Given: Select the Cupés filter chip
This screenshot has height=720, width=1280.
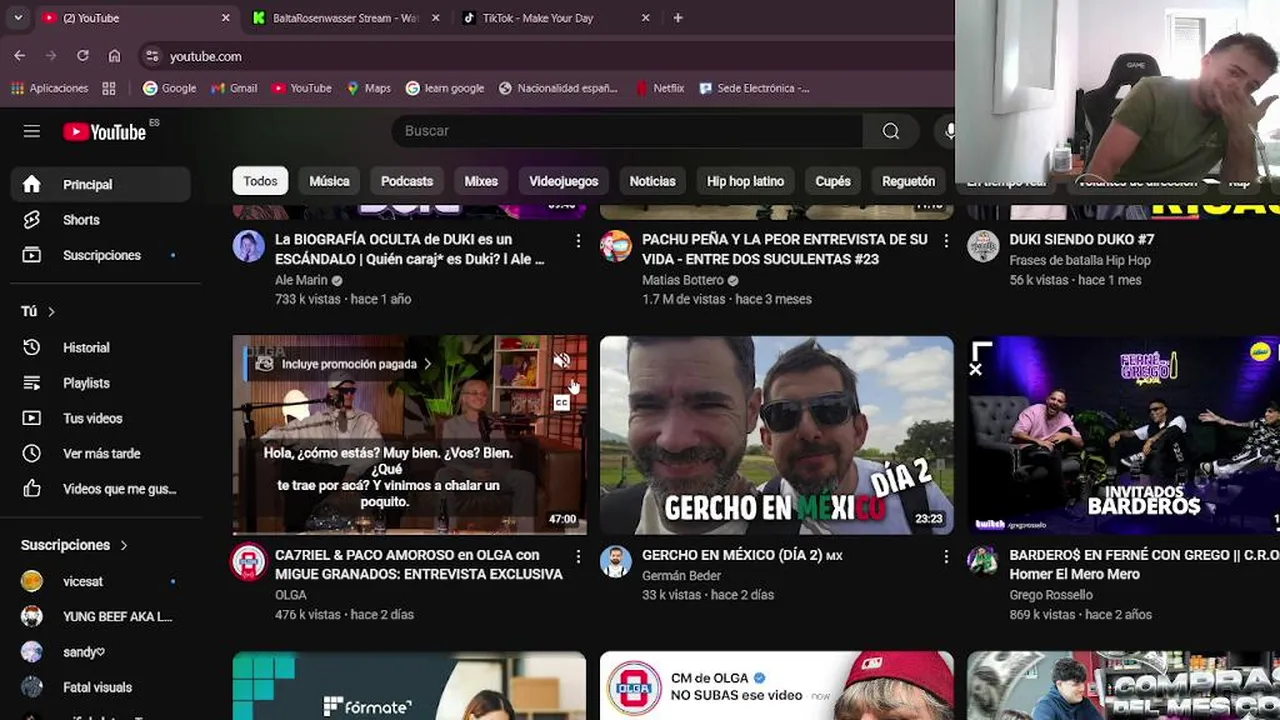Looking at the screenshot, I should pyautogui.click(x=832, y=181).
